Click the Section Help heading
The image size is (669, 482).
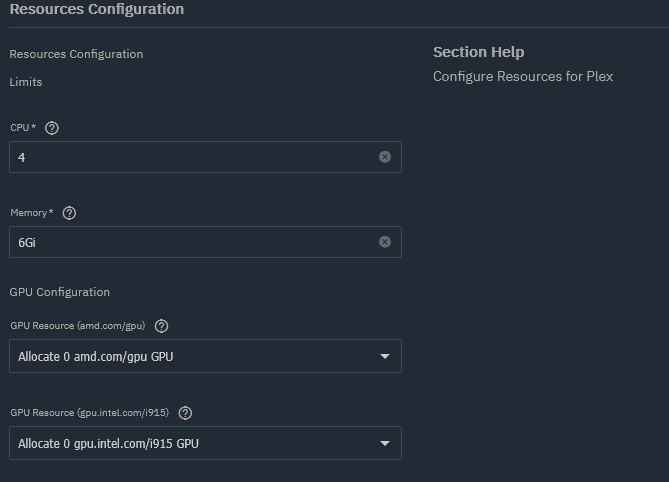point(479,52)
